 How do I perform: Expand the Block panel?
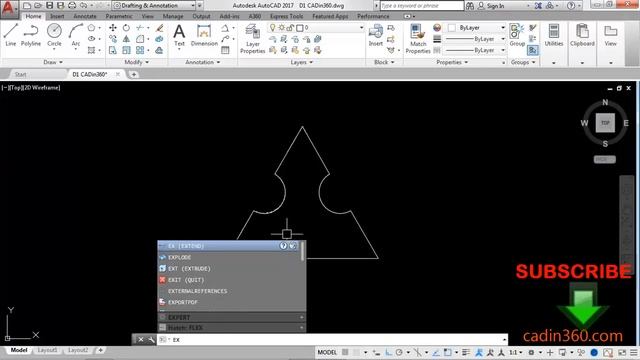[384, 62]
